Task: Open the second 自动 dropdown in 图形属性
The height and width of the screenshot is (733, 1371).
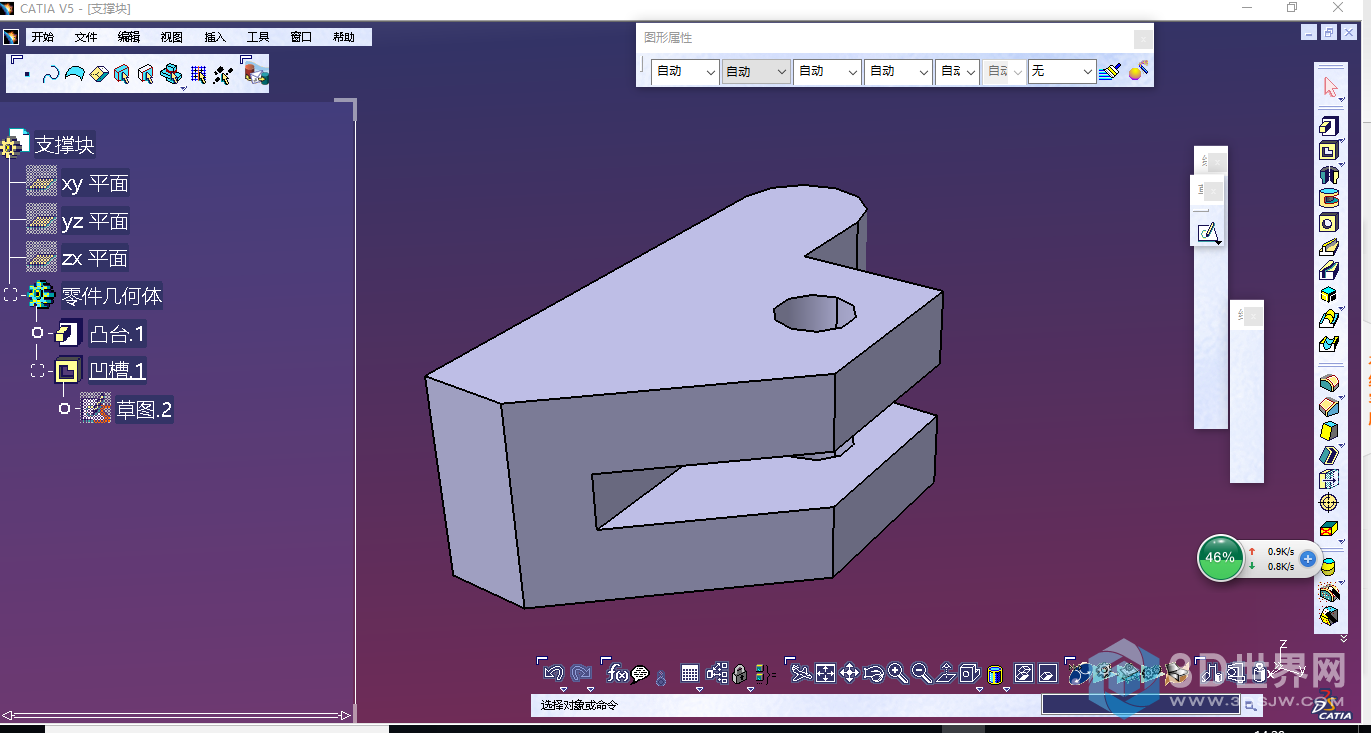Action: [755, 71]
